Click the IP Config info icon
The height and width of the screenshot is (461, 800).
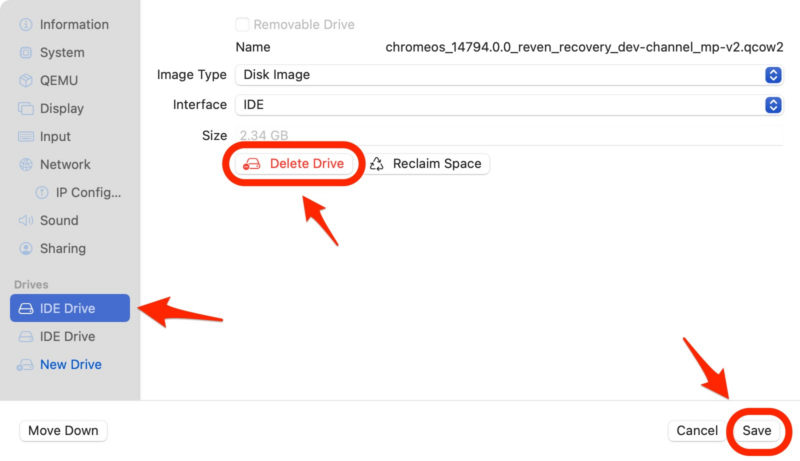pyautogui.click(x=42, y=193)
